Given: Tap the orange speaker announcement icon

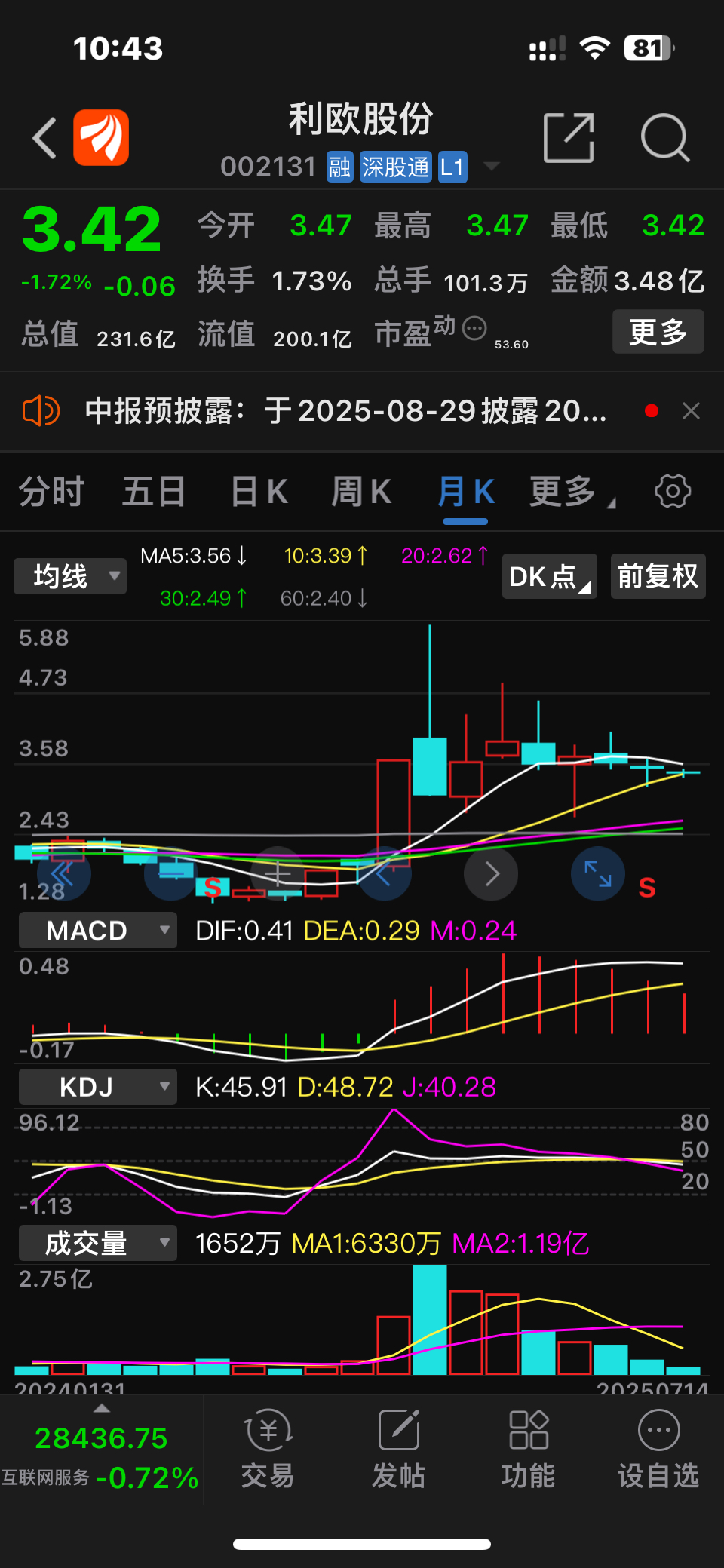Looking at the screenshot, I should (x=41, y=411).
